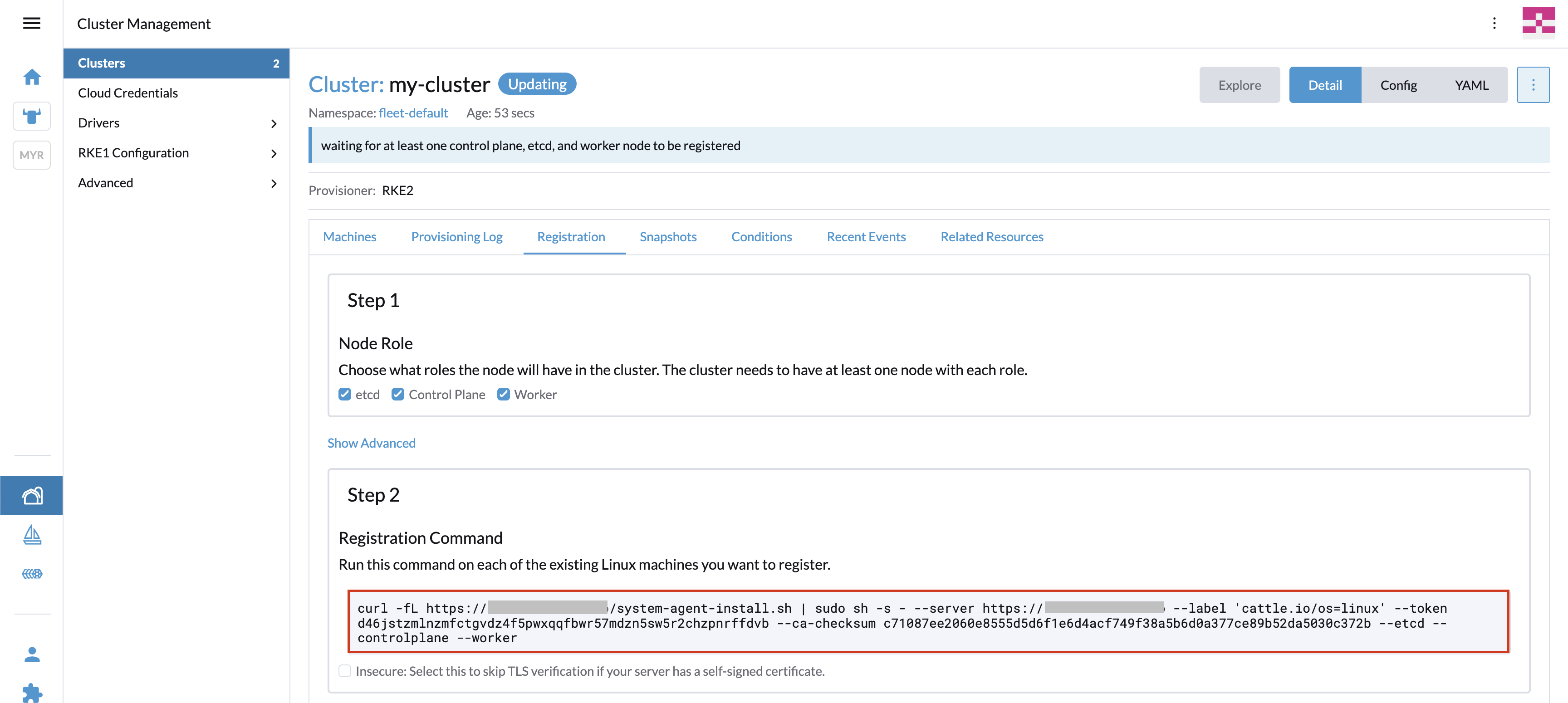Open the MYR cluster shortcut
The width and height of the screenshot is (1568, 703).
coord(32,155)
